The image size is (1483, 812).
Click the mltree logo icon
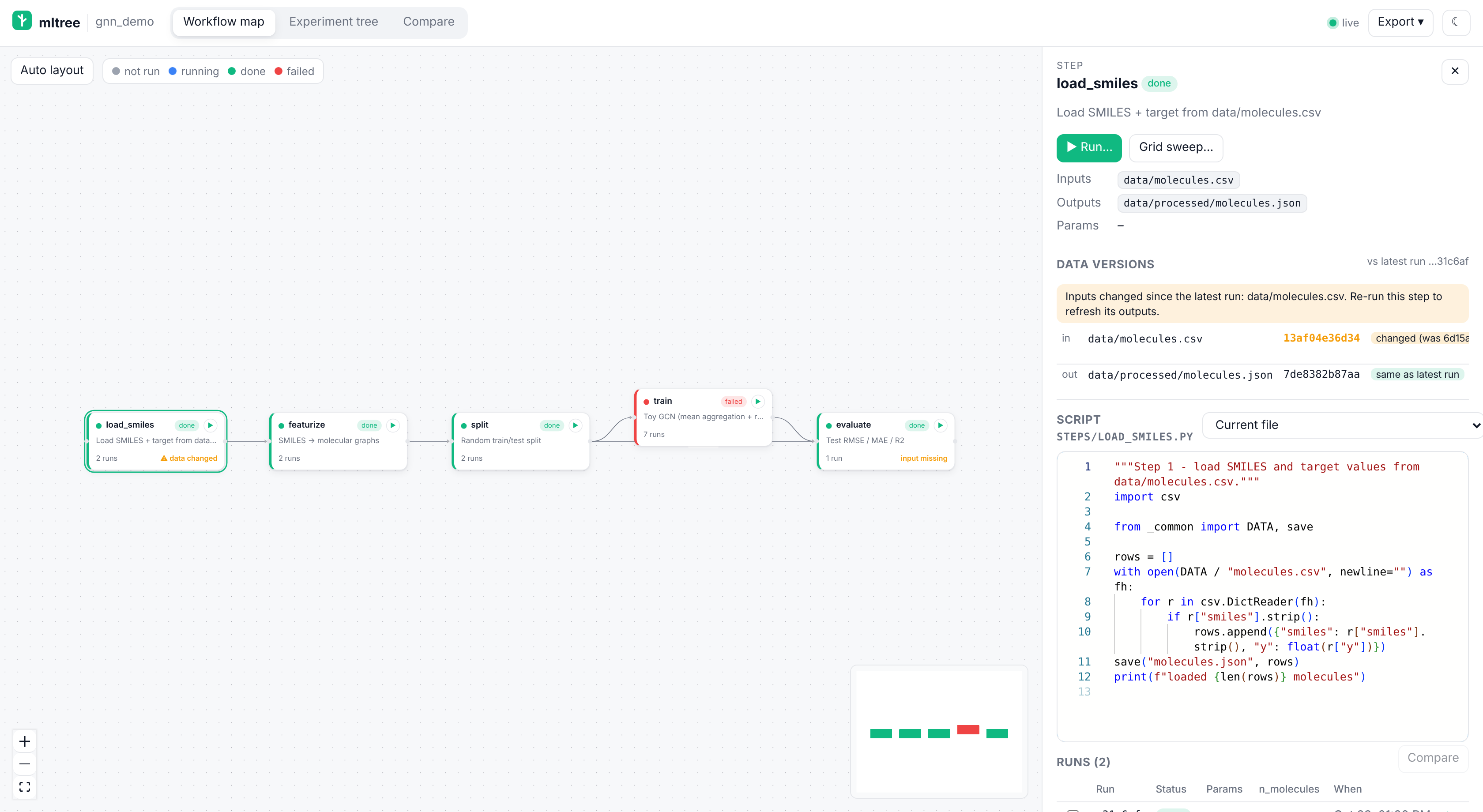(22, 21)
